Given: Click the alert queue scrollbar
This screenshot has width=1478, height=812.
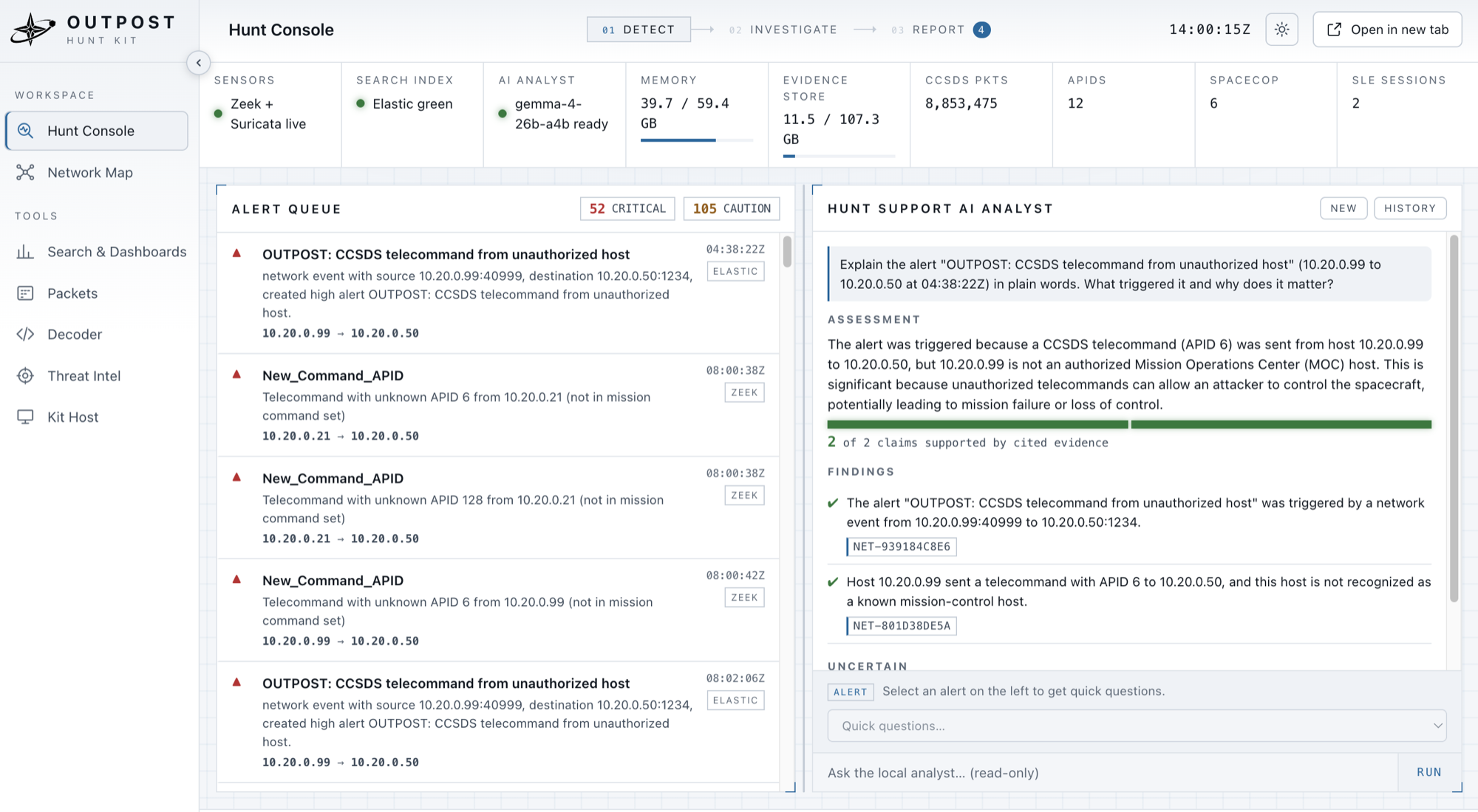Looking at the screenshot, I should tap(787, 251).
